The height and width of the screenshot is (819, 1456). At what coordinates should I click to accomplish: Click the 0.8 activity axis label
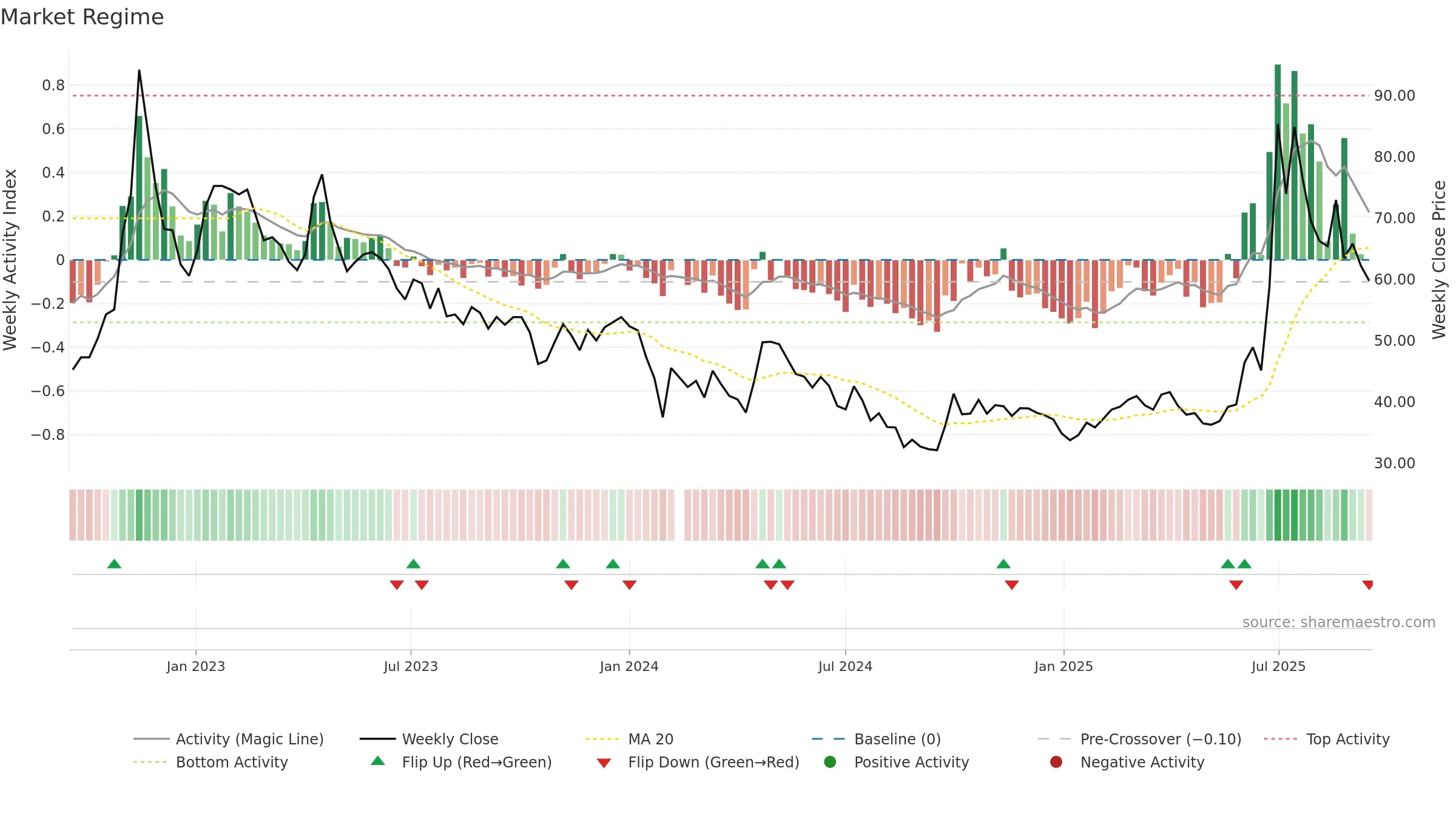[53, 86]
